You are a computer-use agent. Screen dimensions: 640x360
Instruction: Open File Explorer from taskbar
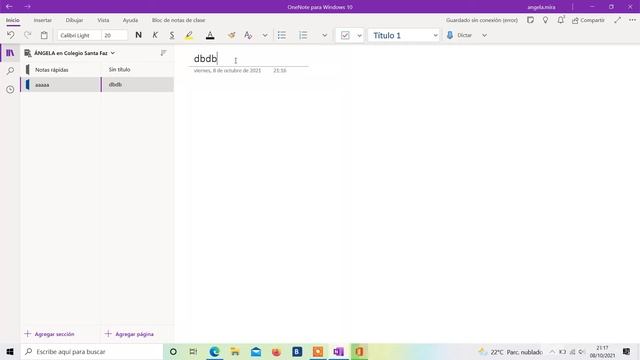tap(235, 351)
